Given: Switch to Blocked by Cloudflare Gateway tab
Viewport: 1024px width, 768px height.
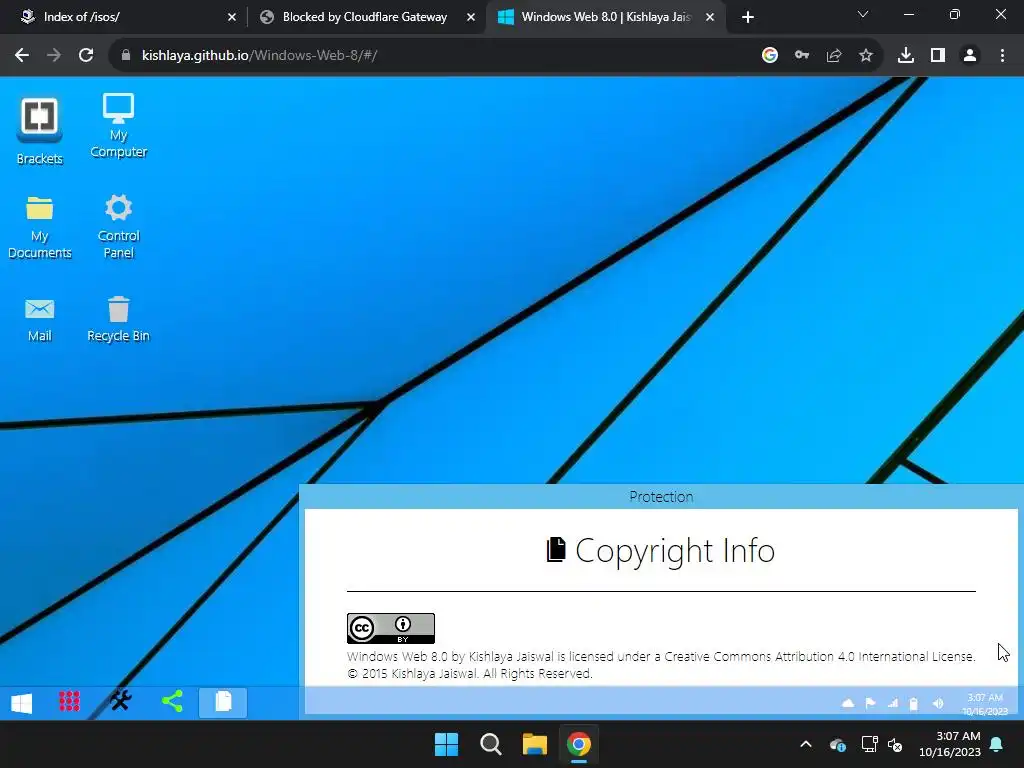Looking at the screenshot, I should 365,17.
